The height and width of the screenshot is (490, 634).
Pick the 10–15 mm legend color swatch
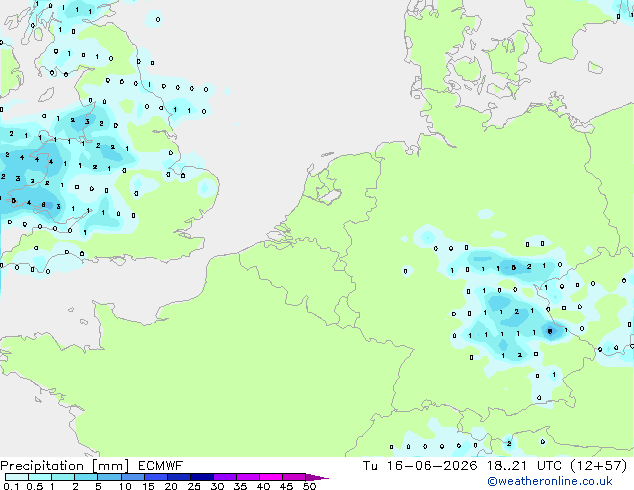pos(132,477)
